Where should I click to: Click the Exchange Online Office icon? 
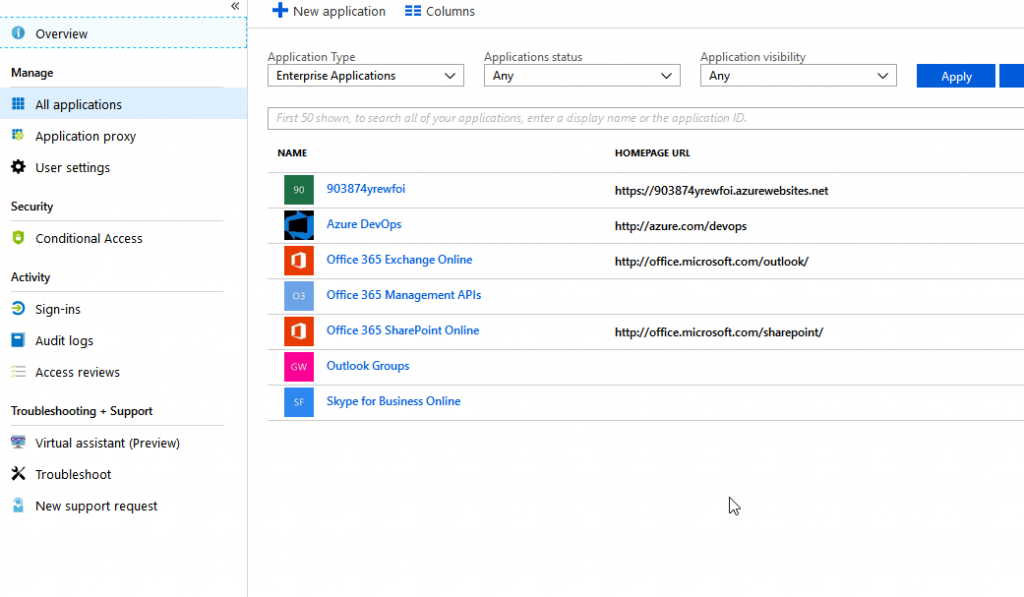click(x=298, y=261)
